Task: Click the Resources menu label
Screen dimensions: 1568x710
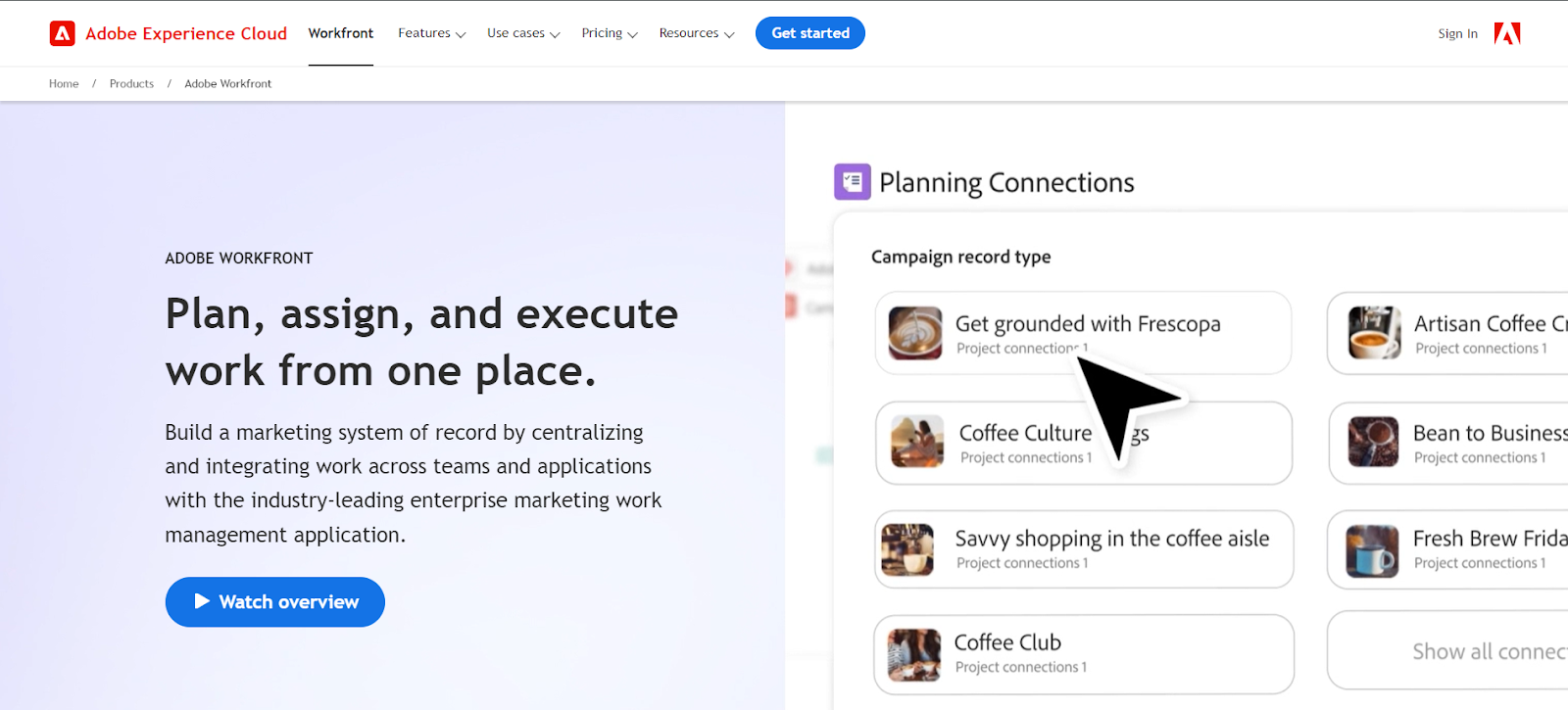Action: pos(689,33)
